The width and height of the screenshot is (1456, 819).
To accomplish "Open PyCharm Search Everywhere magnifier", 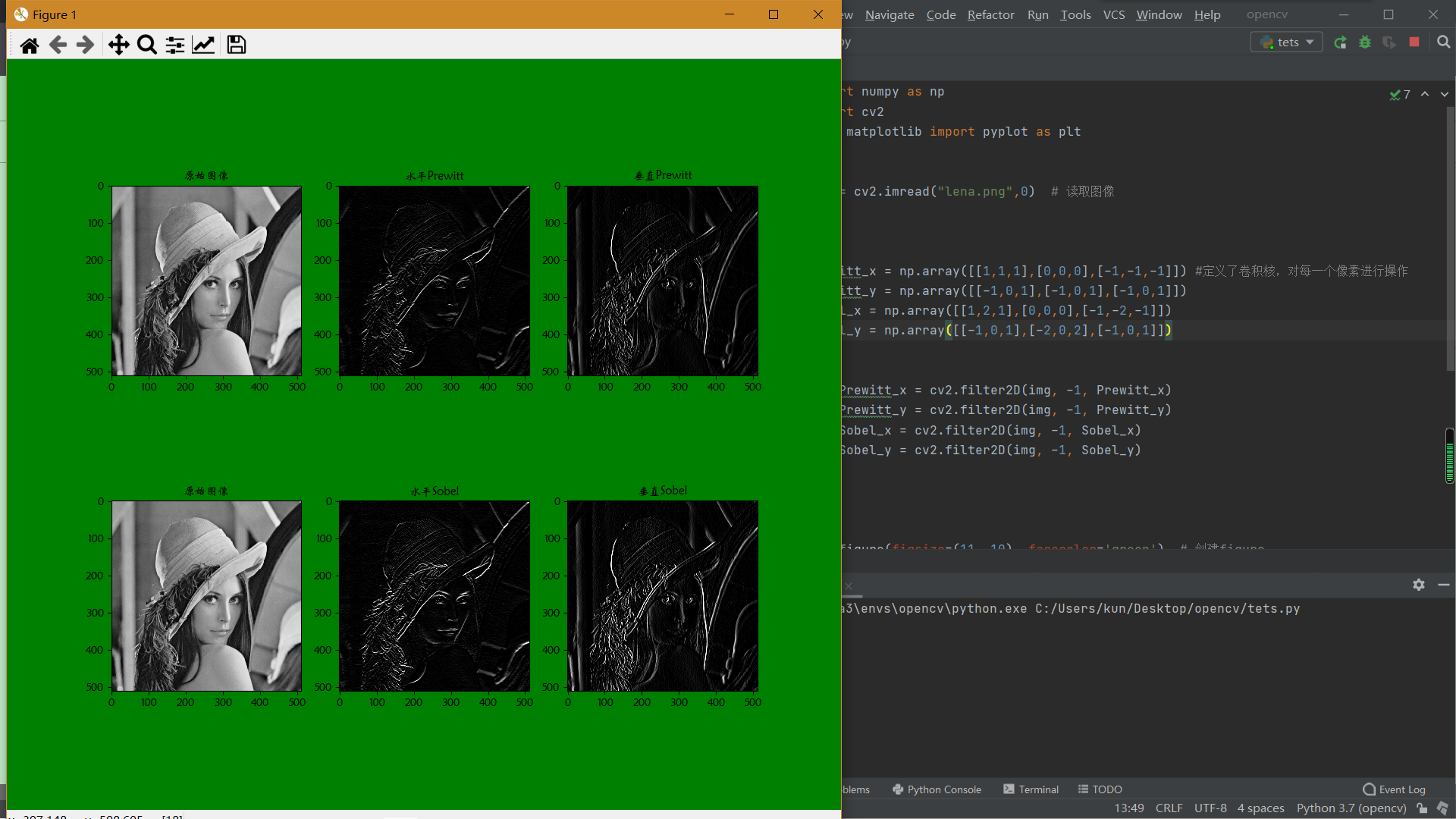I will [1444, 42].
